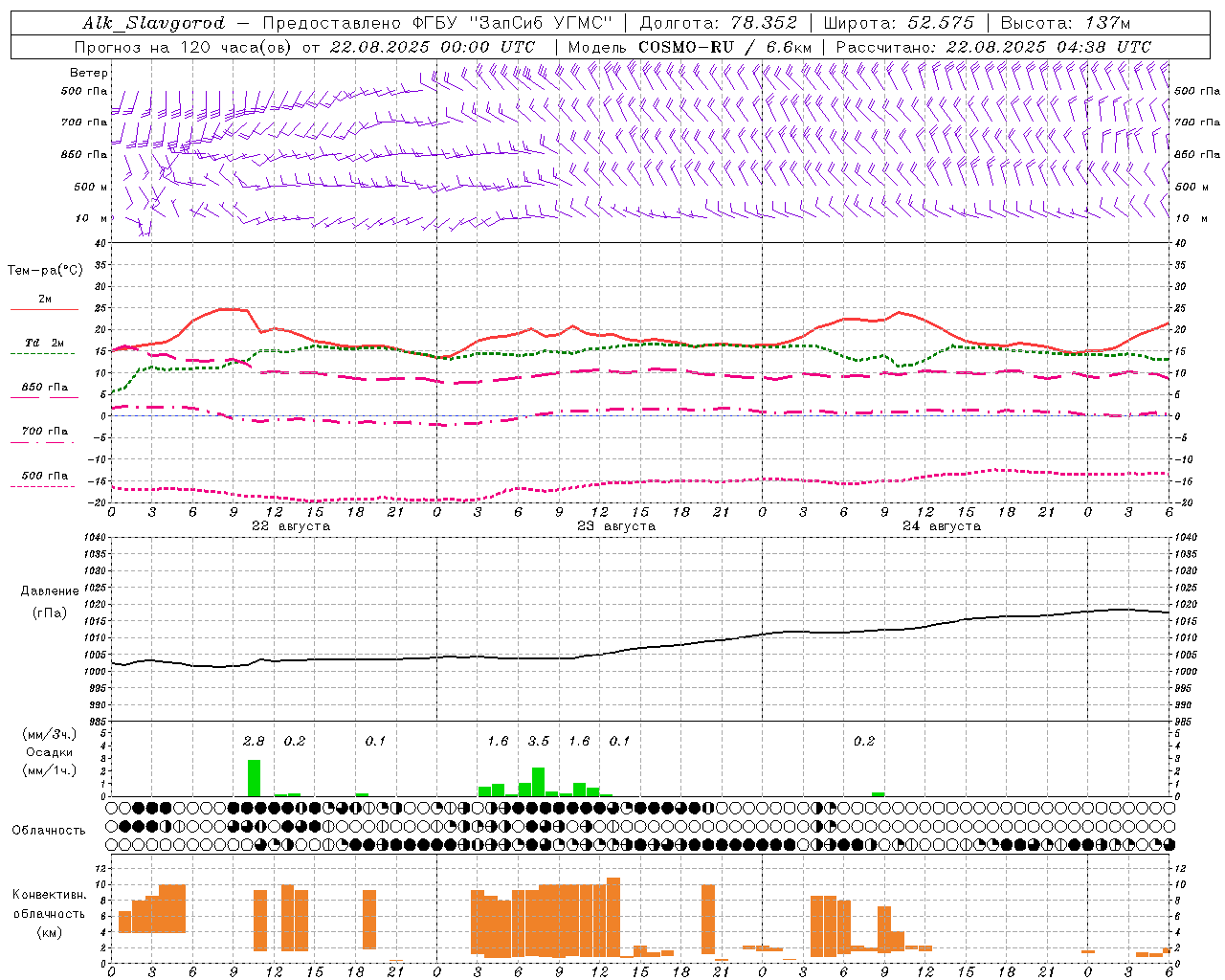Screen dimensions: 1225x980
Task: Select the 22 августа date marker
Action: 290,526
